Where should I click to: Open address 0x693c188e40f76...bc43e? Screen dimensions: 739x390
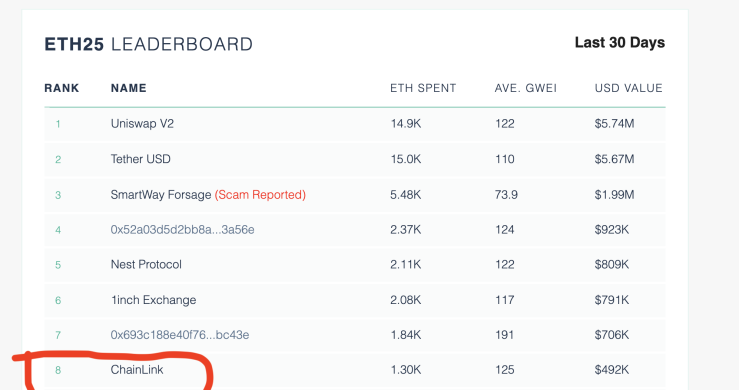180,335
